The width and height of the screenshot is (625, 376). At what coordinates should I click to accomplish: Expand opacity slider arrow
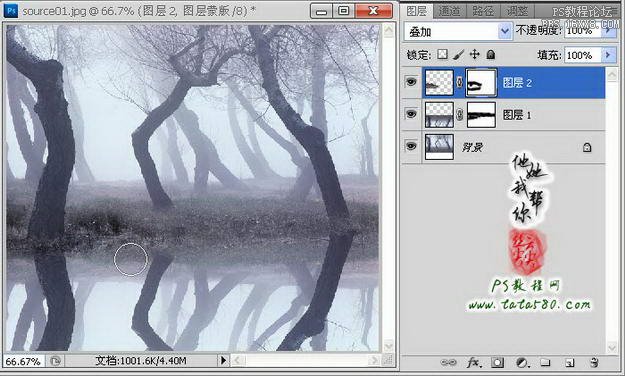coord(609,31)
